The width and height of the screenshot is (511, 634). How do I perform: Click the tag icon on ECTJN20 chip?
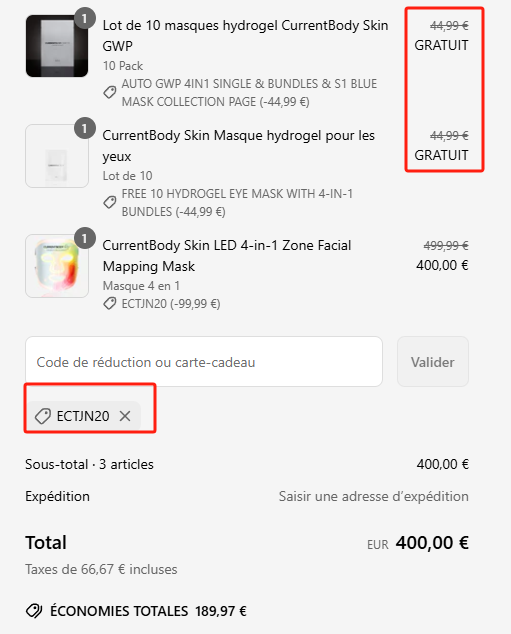click(42, 416)
